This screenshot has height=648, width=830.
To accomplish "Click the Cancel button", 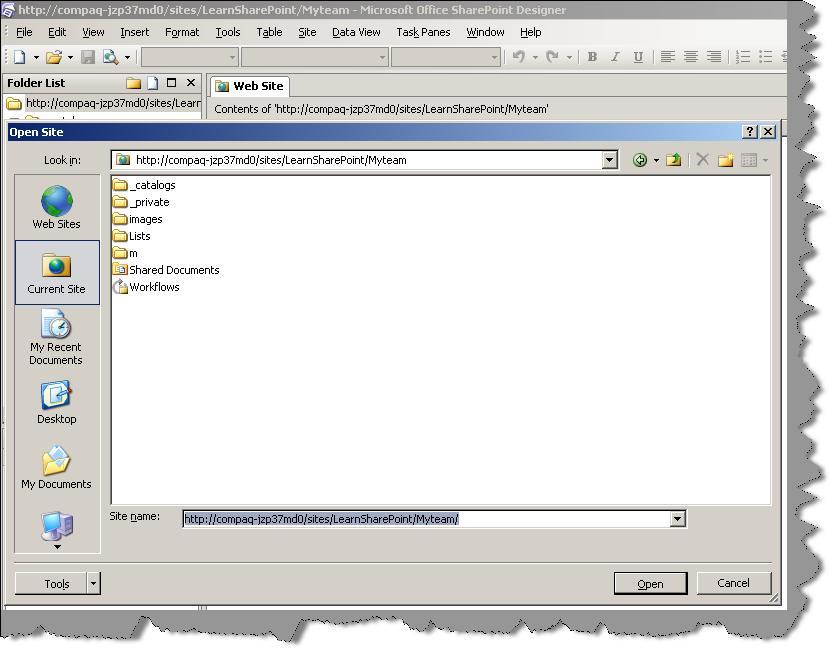I will (x=734, y=583).
